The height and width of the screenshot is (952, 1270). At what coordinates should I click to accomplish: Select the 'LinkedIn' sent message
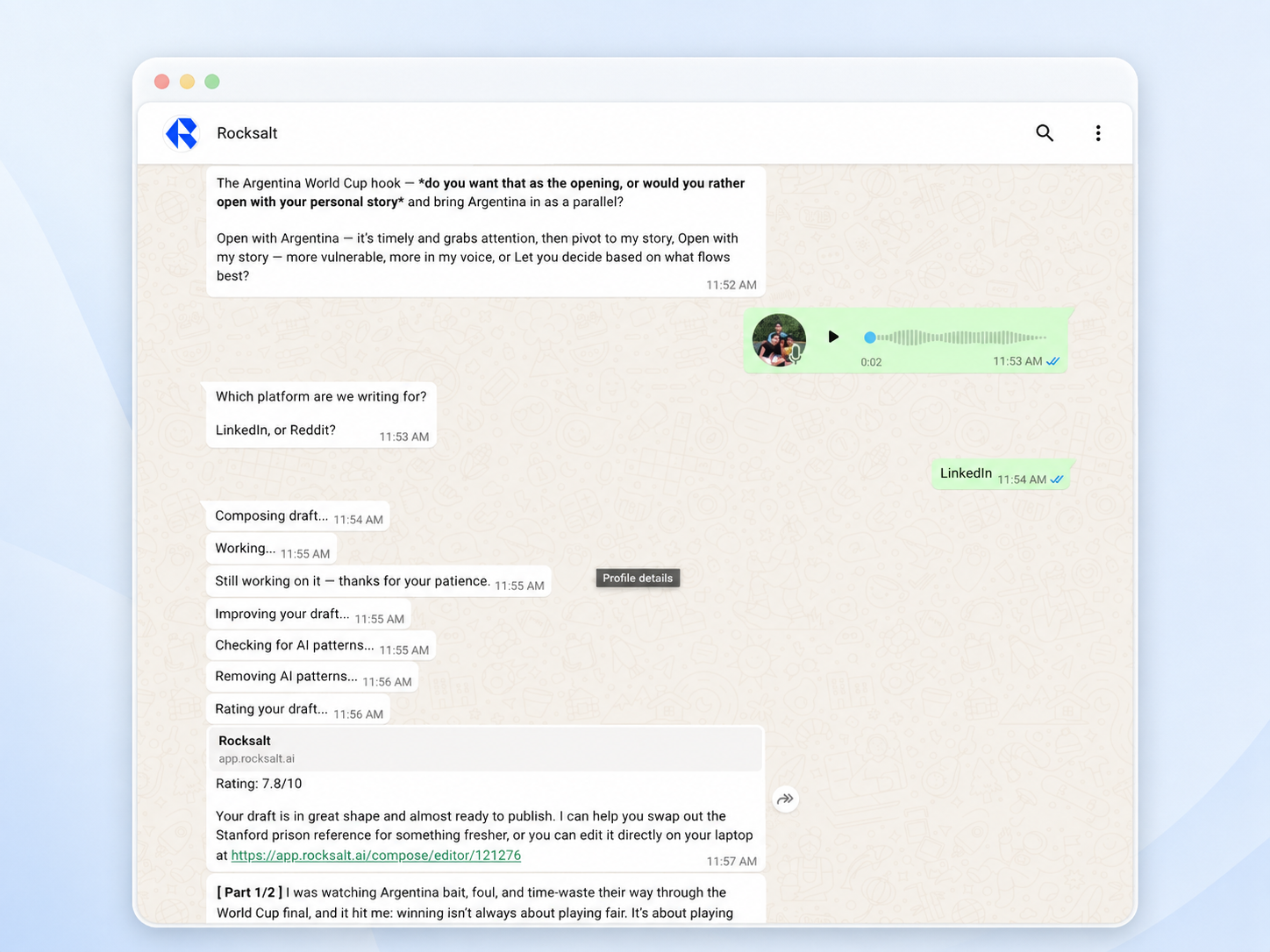tap(1001, 474)
